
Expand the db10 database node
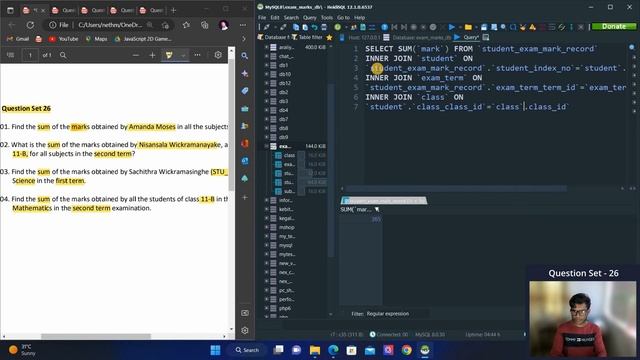267,74
